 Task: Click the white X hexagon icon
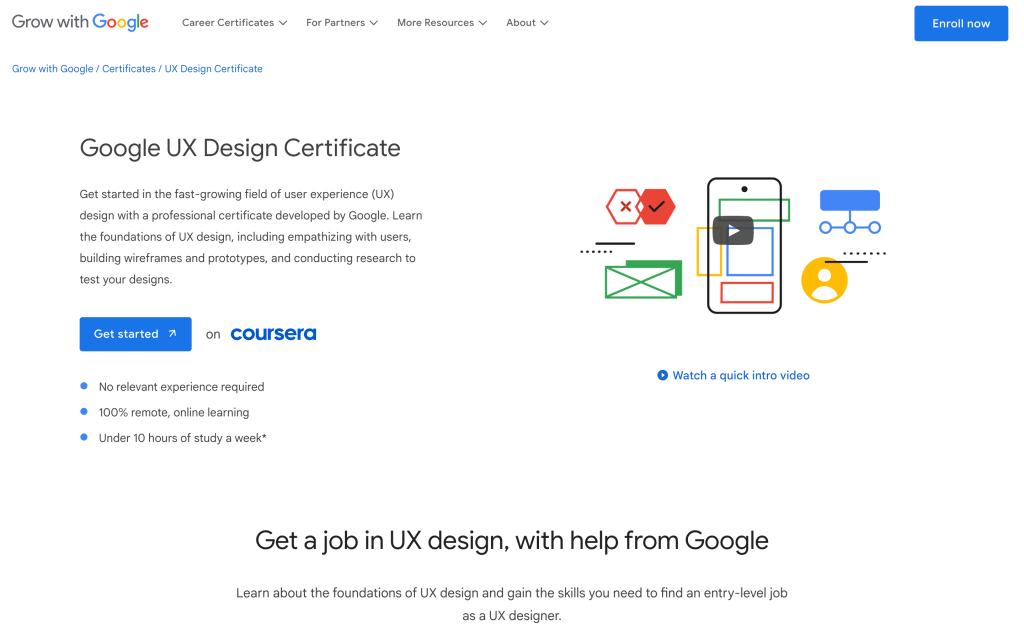point(625,207)
